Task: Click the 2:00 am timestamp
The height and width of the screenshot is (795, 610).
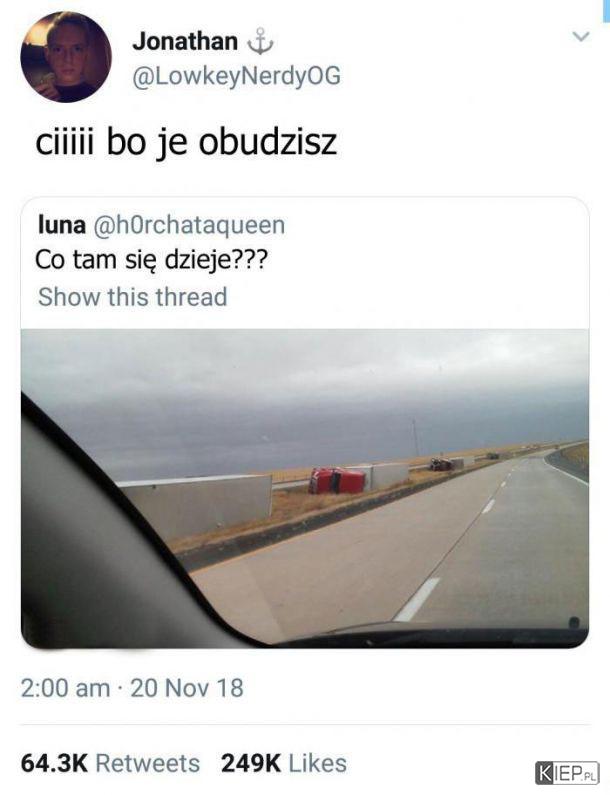Action: coord(65,688)
